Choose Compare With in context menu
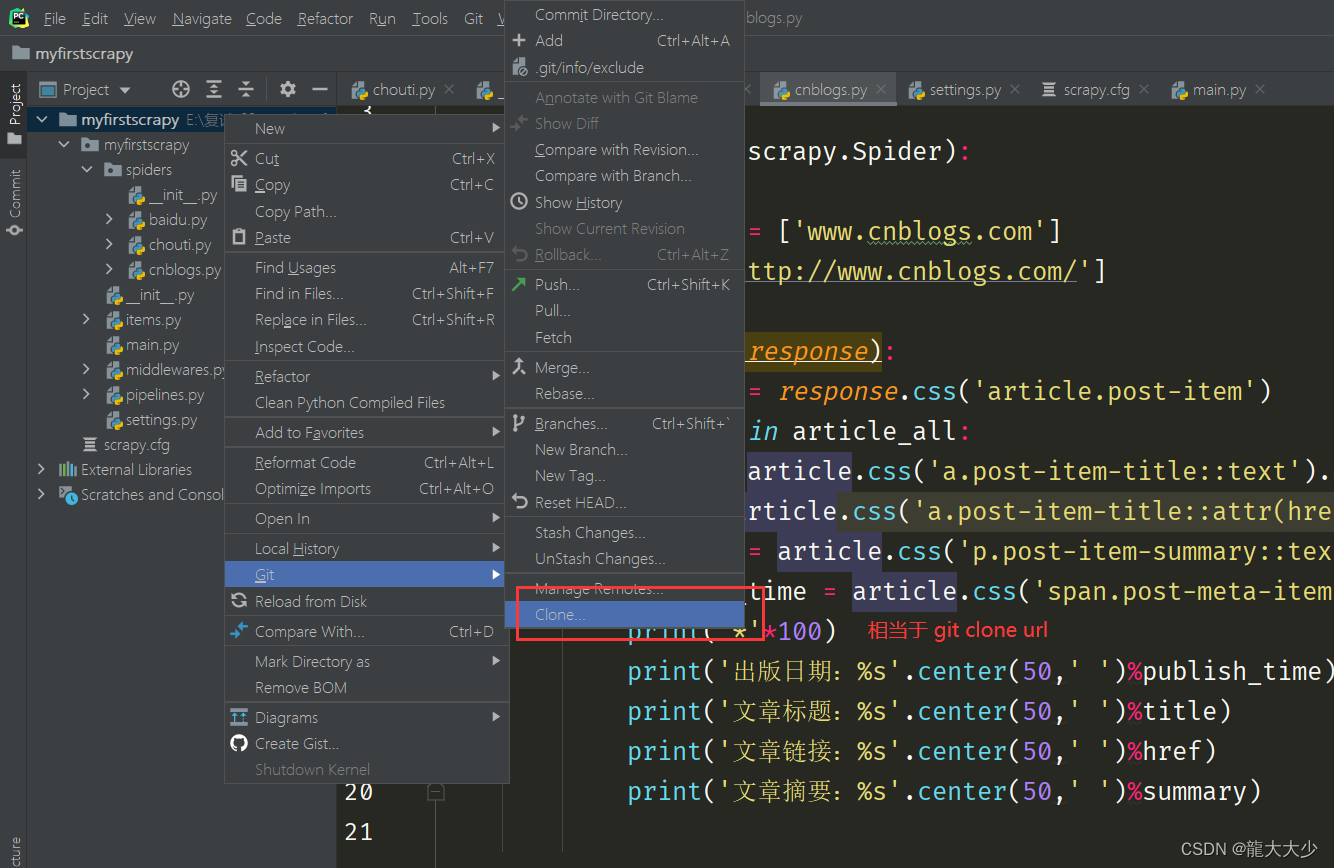Image resolution: width=1334 pixels, height=868 pixels. click(x=366, y=632)
